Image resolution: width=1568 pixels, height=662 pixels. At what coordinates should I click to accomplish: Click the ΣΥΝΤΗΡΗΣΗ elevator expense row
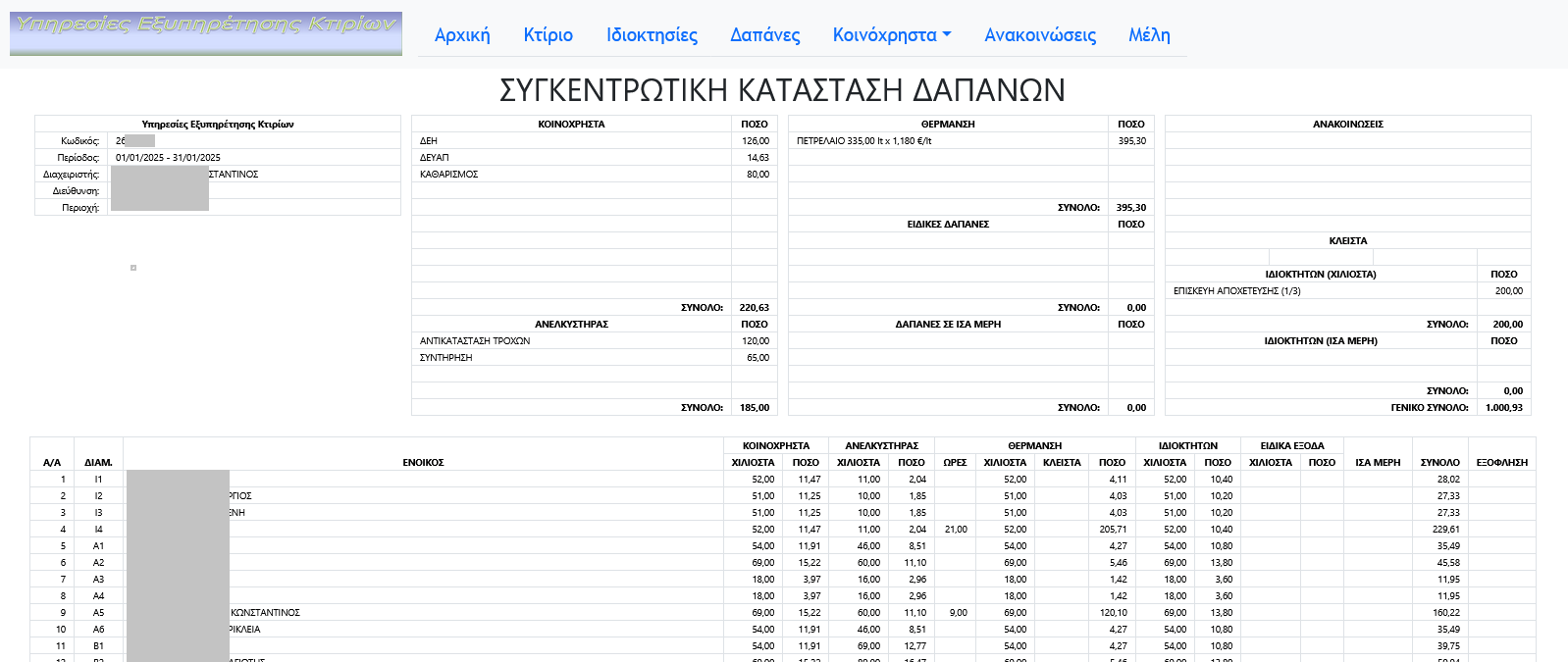point(446,358)
